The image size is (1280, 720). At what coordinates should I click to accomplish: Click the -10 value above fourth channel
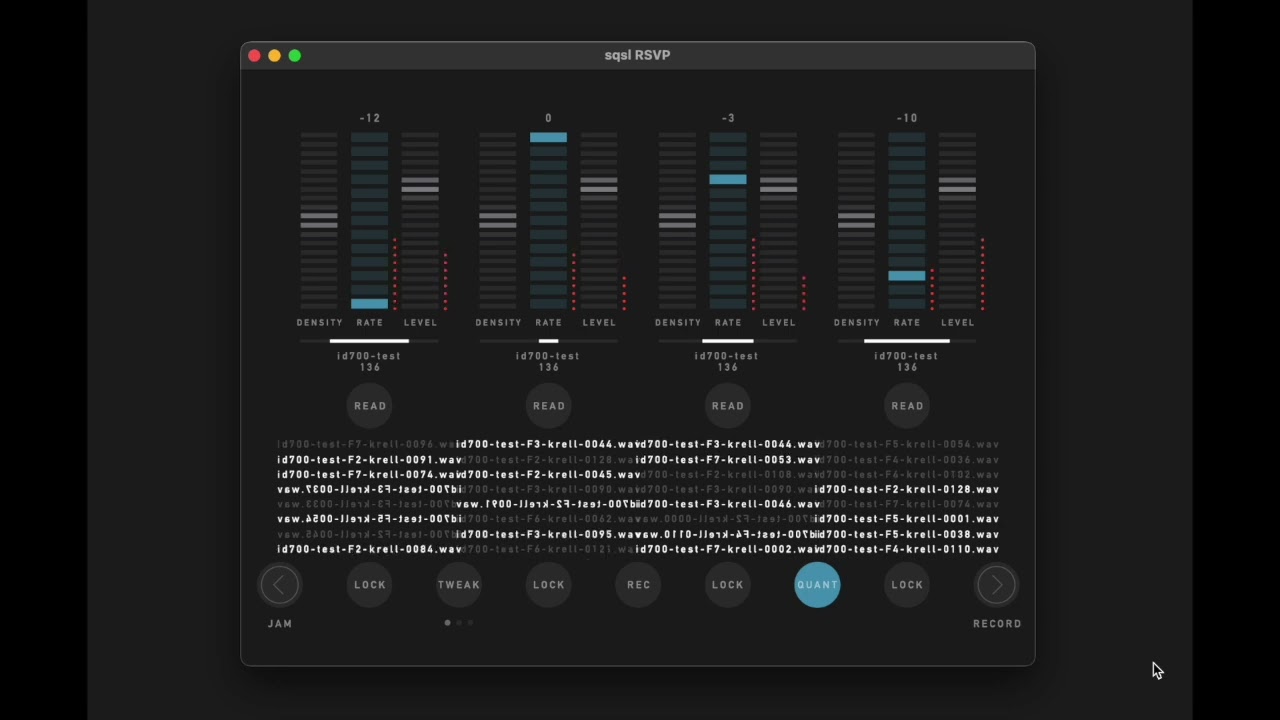(907, 118)
